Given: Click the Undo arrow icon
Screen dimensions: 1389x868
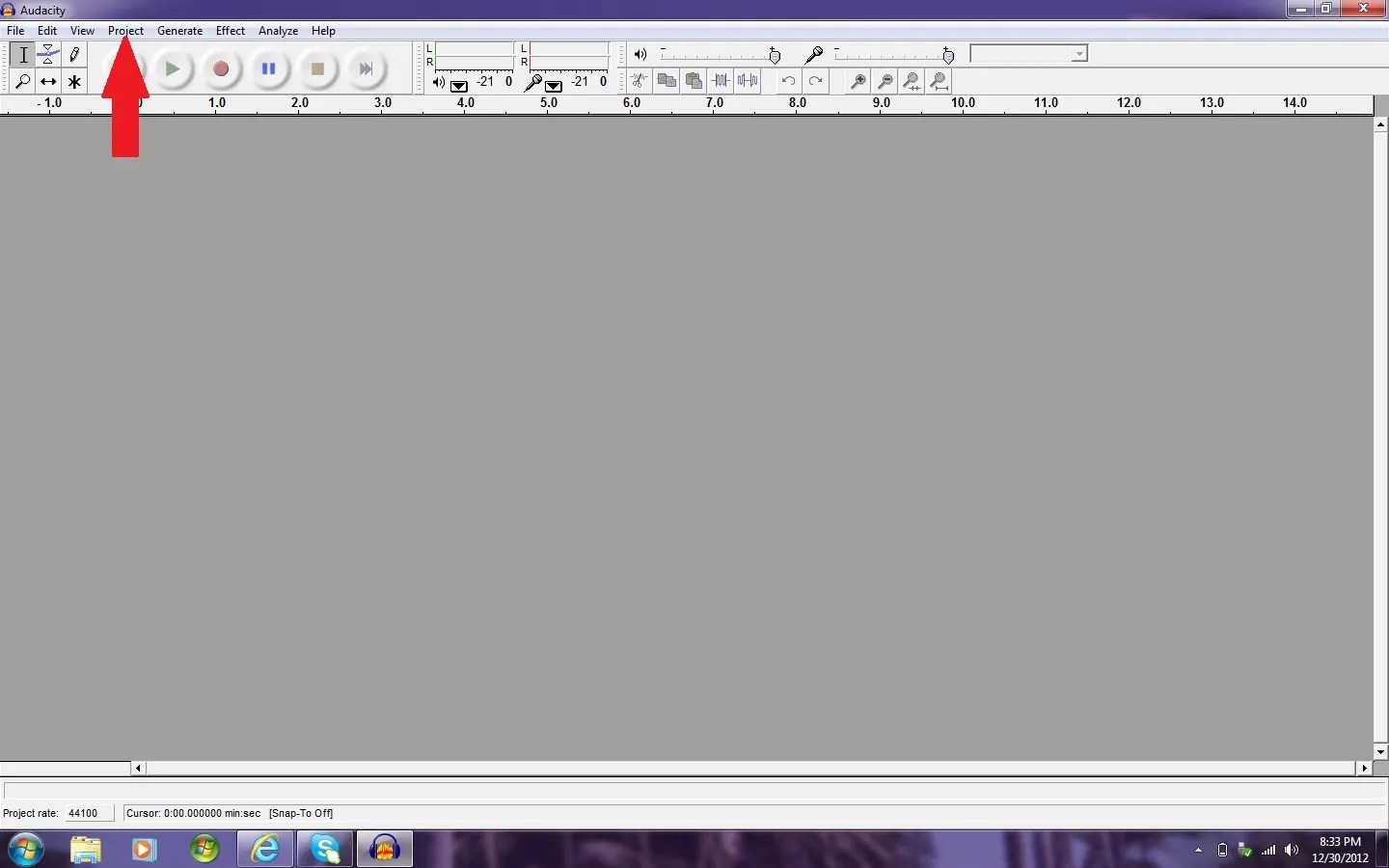Looking at the screenshot, I should 788,81.
